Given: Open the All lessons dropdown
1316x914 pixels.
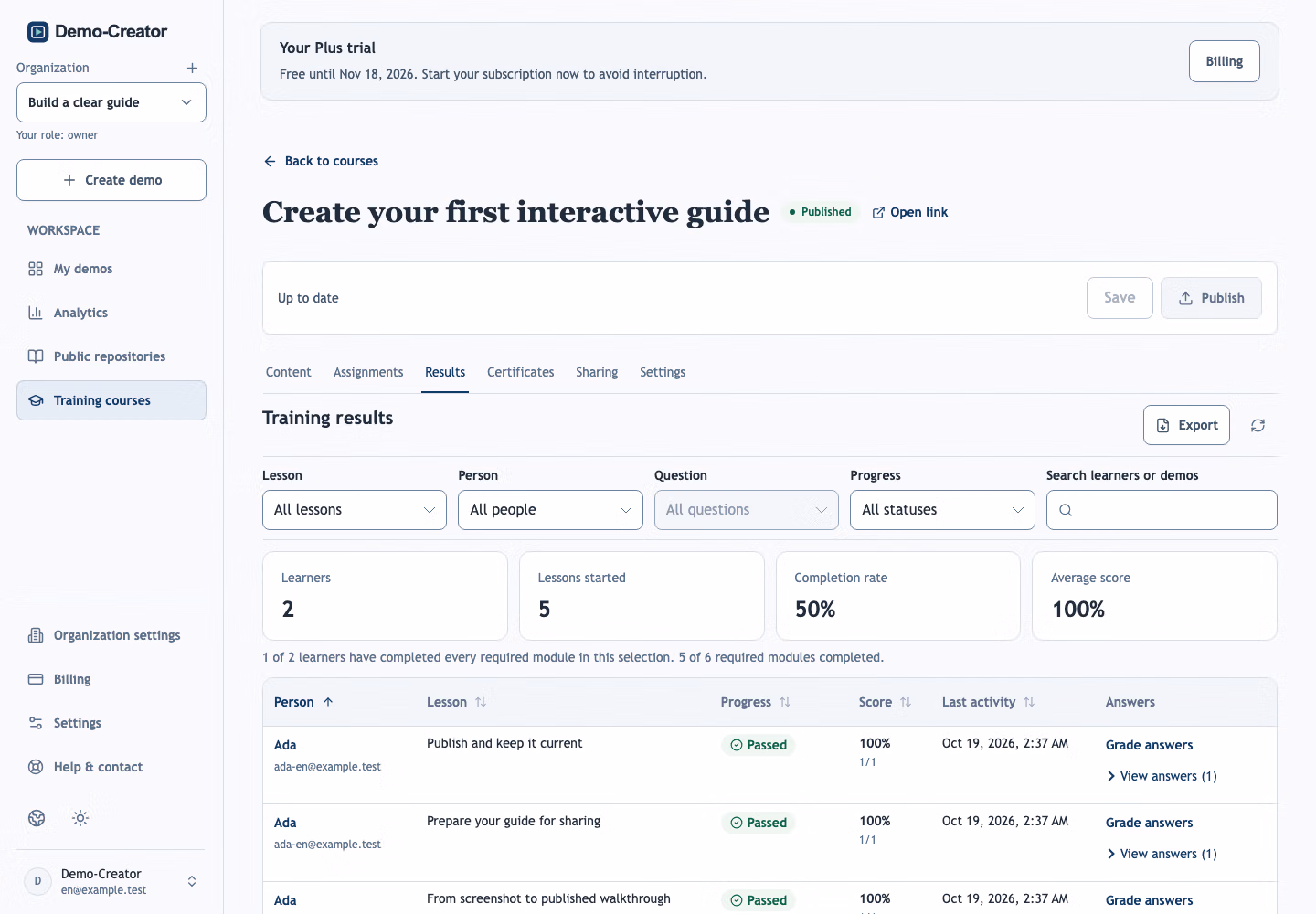Looking at the screenshot, I should click(355, 510).
